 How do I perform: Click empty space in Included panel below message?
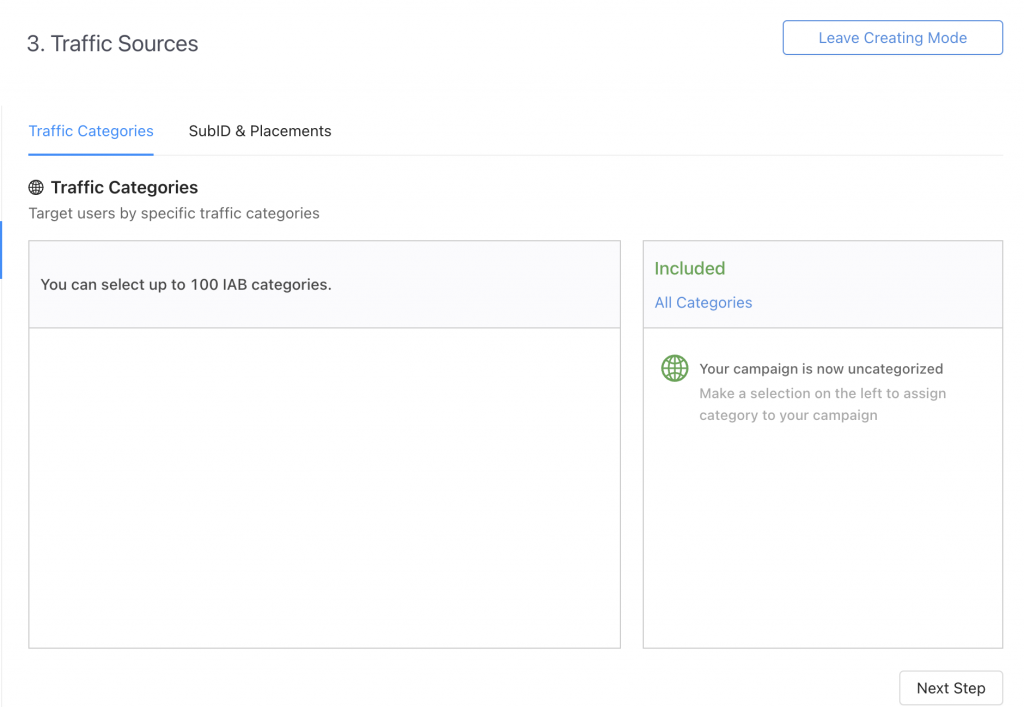(x=822, y=540)
